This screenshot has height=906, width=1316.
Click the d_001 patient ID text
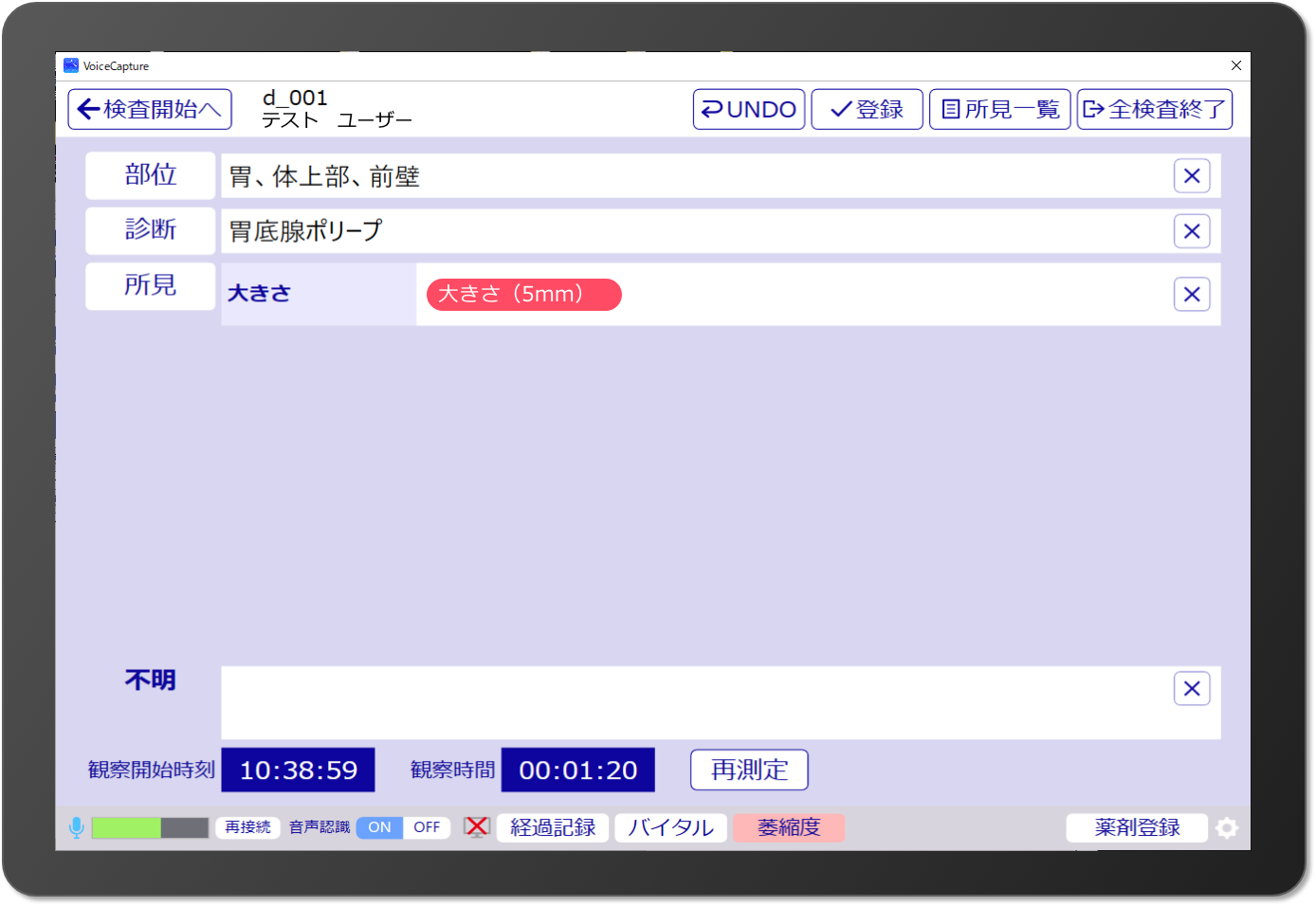tap(295, 98)
